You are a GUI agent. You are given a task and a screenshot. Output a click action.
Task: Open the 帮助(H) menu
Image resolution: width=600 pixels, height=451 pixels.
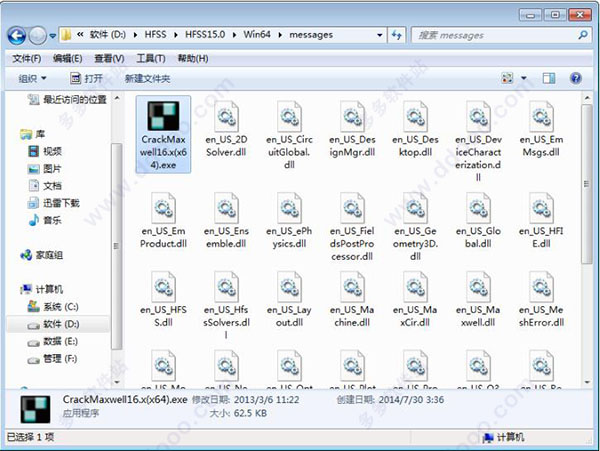(x=193, y=59)
